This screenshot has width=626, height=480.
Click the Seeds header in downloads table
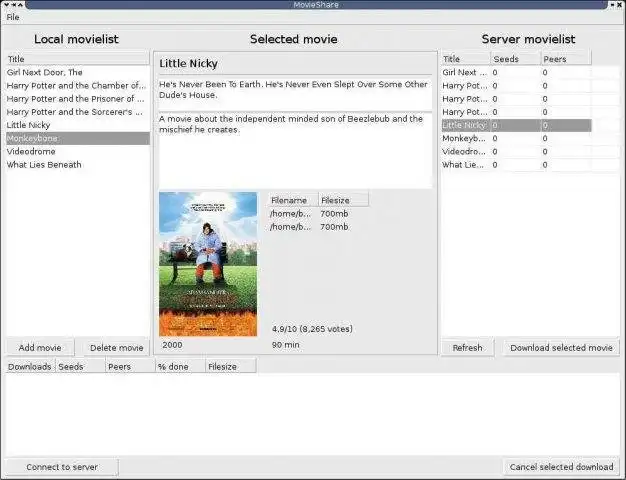[x=80, y=367]
